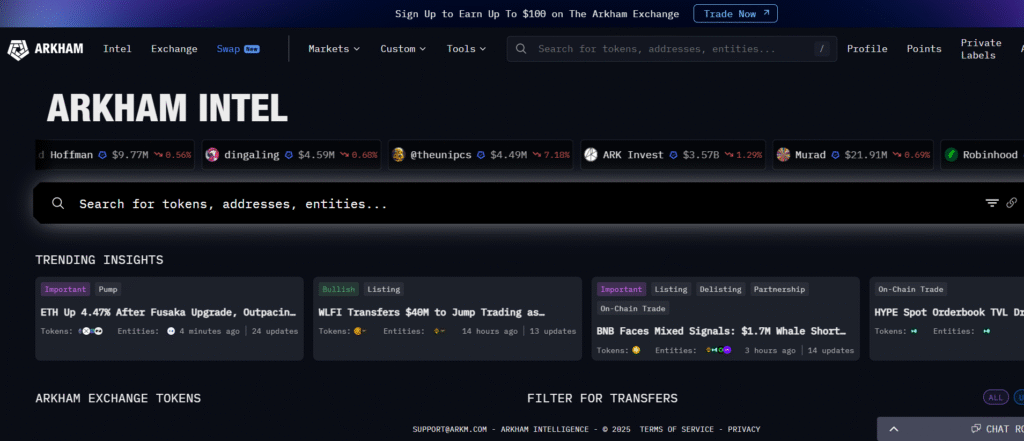Click the link icon beside the filter icon
Image resolution: width=1024 pixels, height=441 pixels.
point(1012,203)
